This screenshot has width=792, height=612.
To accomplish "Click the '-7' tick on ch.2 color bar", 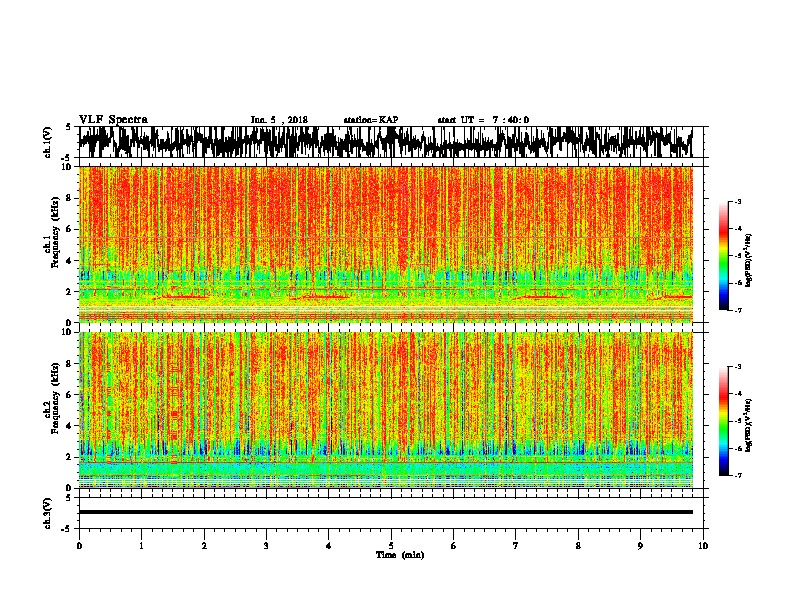I will coord(738,475).
